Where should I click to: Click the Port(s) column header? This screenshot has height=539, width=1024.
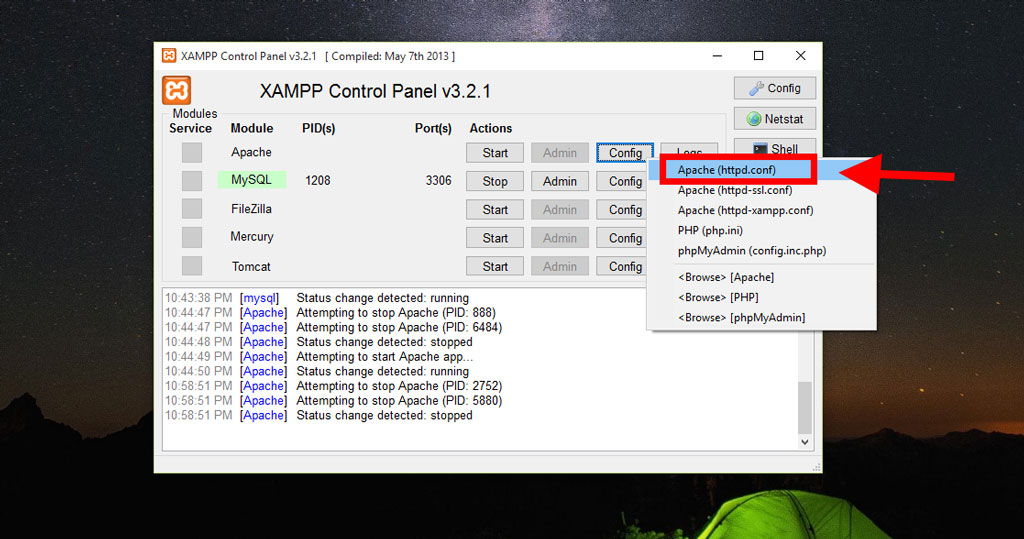click(433, 128)
